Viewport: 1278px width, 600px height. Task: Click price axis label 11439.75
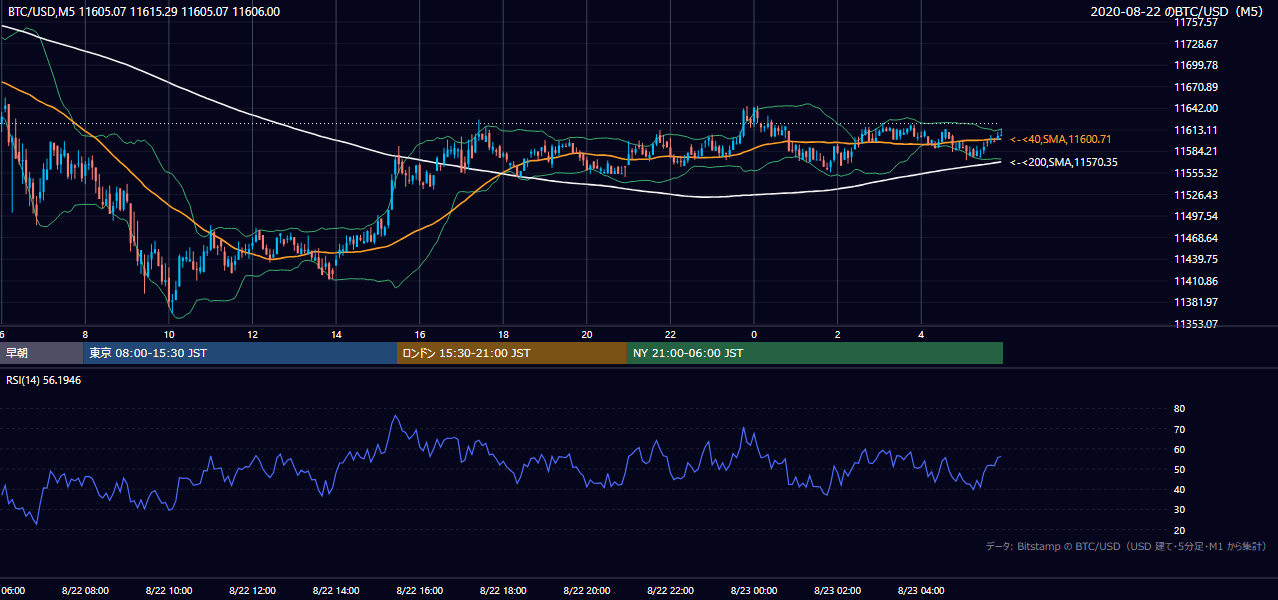1195,259
